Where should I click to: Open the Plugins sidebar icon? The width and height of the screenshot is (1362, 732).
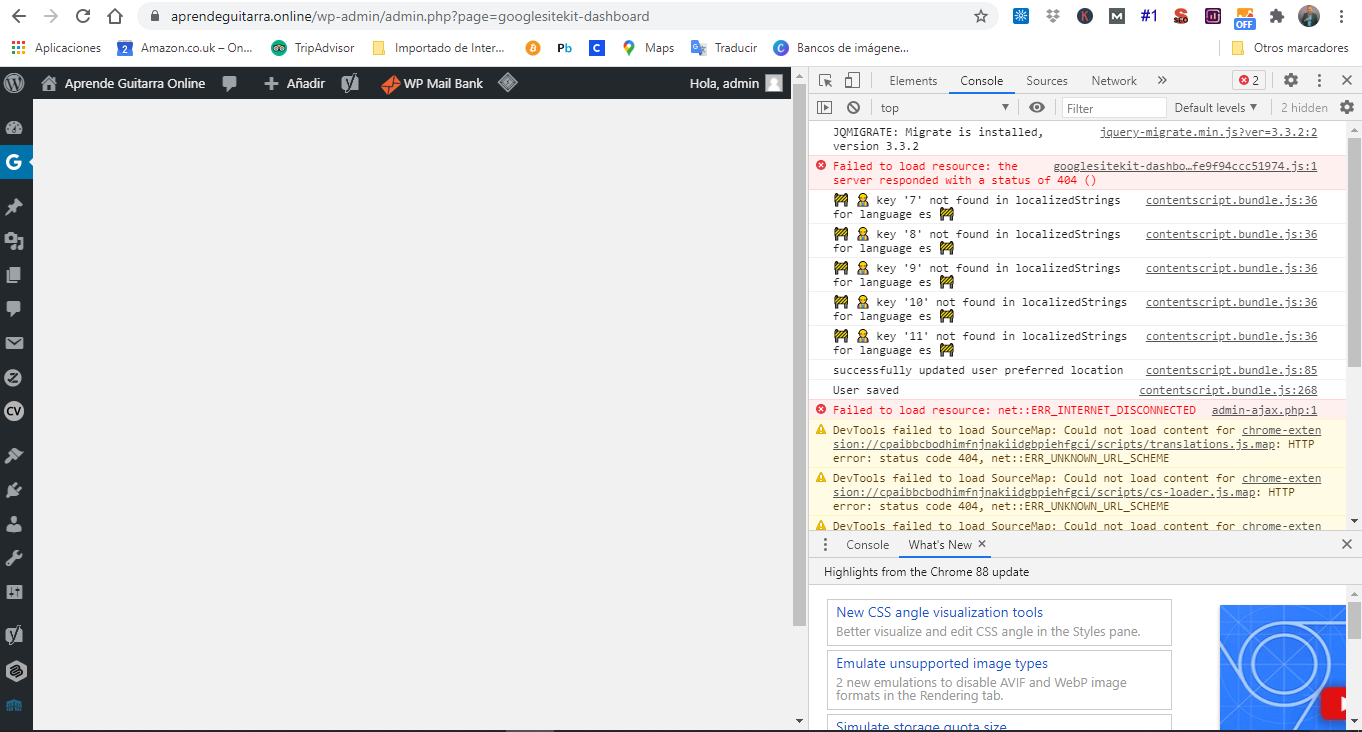14,490
